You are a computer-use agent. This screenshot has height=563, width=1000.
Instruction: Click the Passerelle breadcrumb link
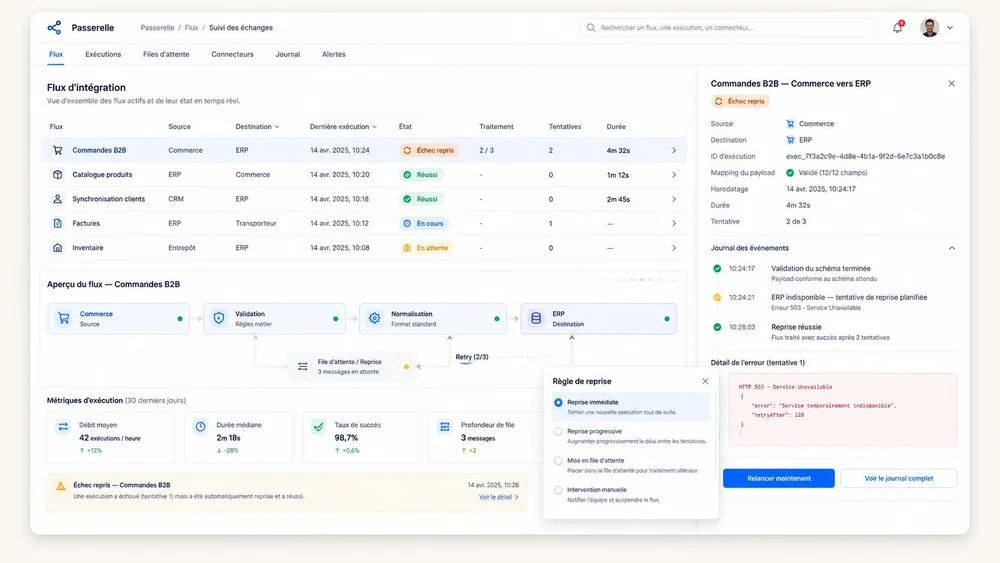[x=157, y=27]
